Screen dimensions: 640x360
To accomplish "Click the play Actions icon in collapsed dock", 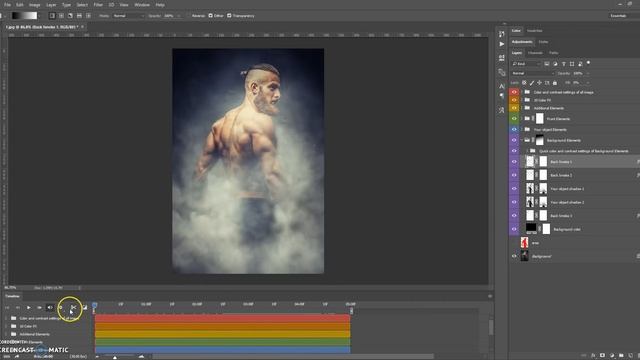I will pos(502,44).
